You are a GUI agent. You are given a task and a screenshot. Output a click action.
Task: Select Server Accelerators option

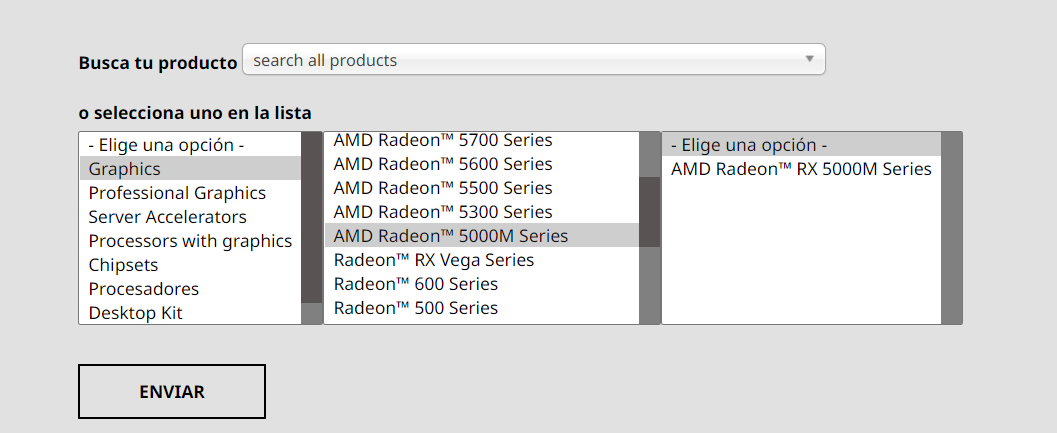167,217
